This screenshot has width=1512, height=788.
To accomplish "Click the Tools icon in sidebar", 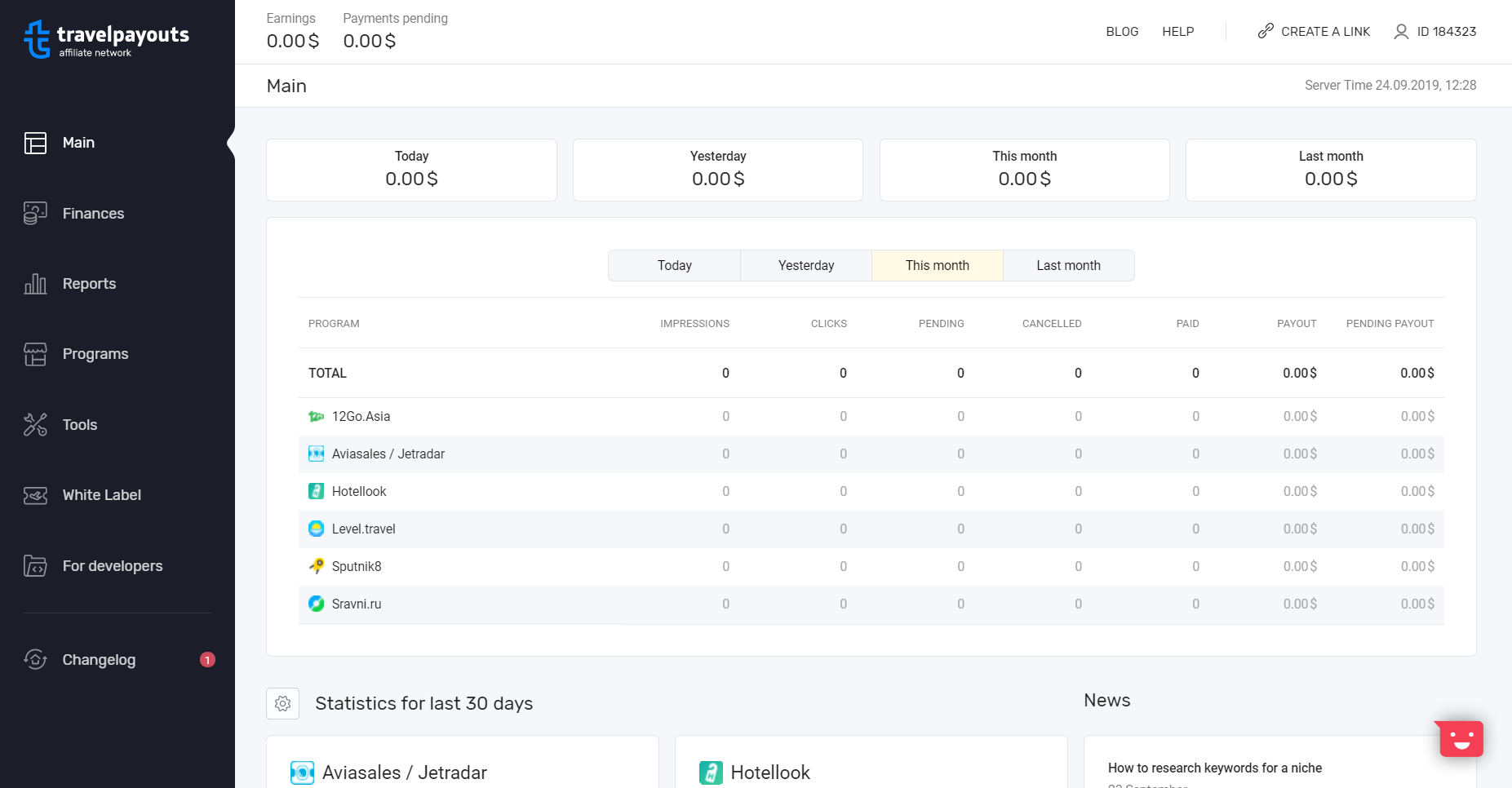I will click(35, 425).
